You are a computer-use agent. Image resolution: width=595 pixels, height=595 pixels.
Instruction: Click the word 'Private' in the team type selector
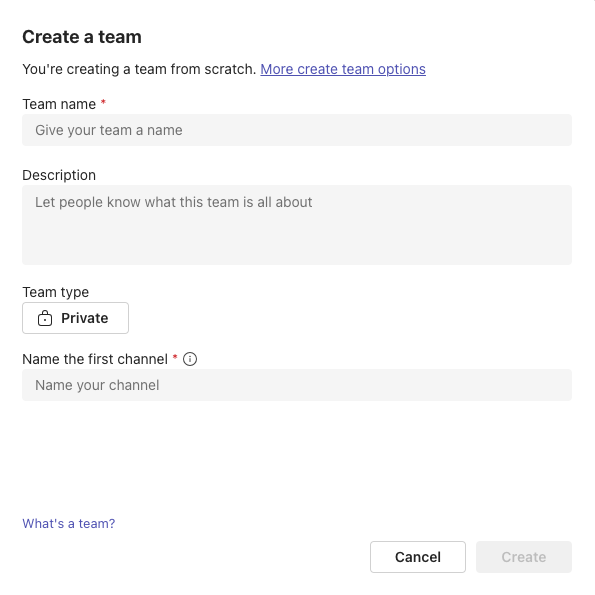click(85, 318)
